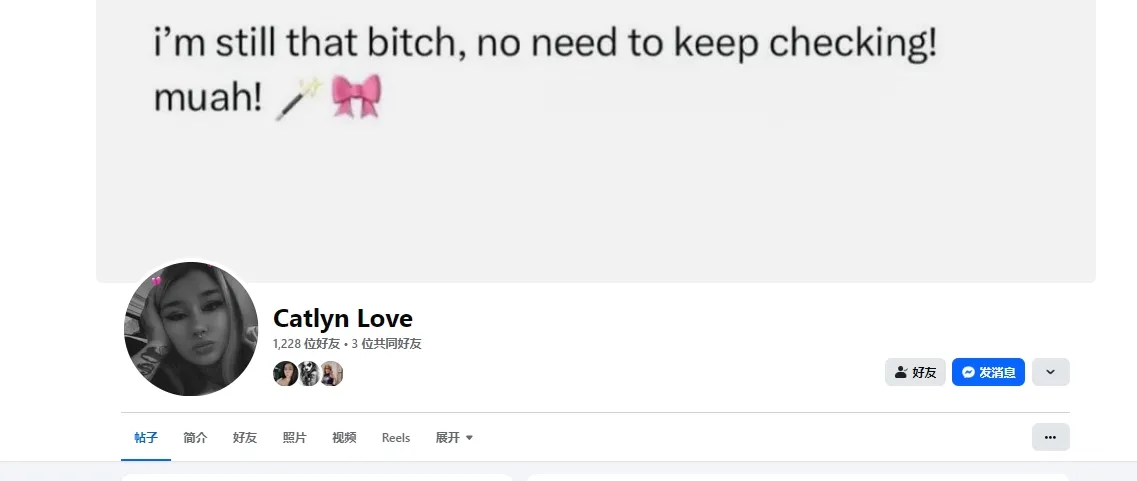Click the Catlyn Love profile name
The image size is (1137, 481).
[x=342, y=318]
